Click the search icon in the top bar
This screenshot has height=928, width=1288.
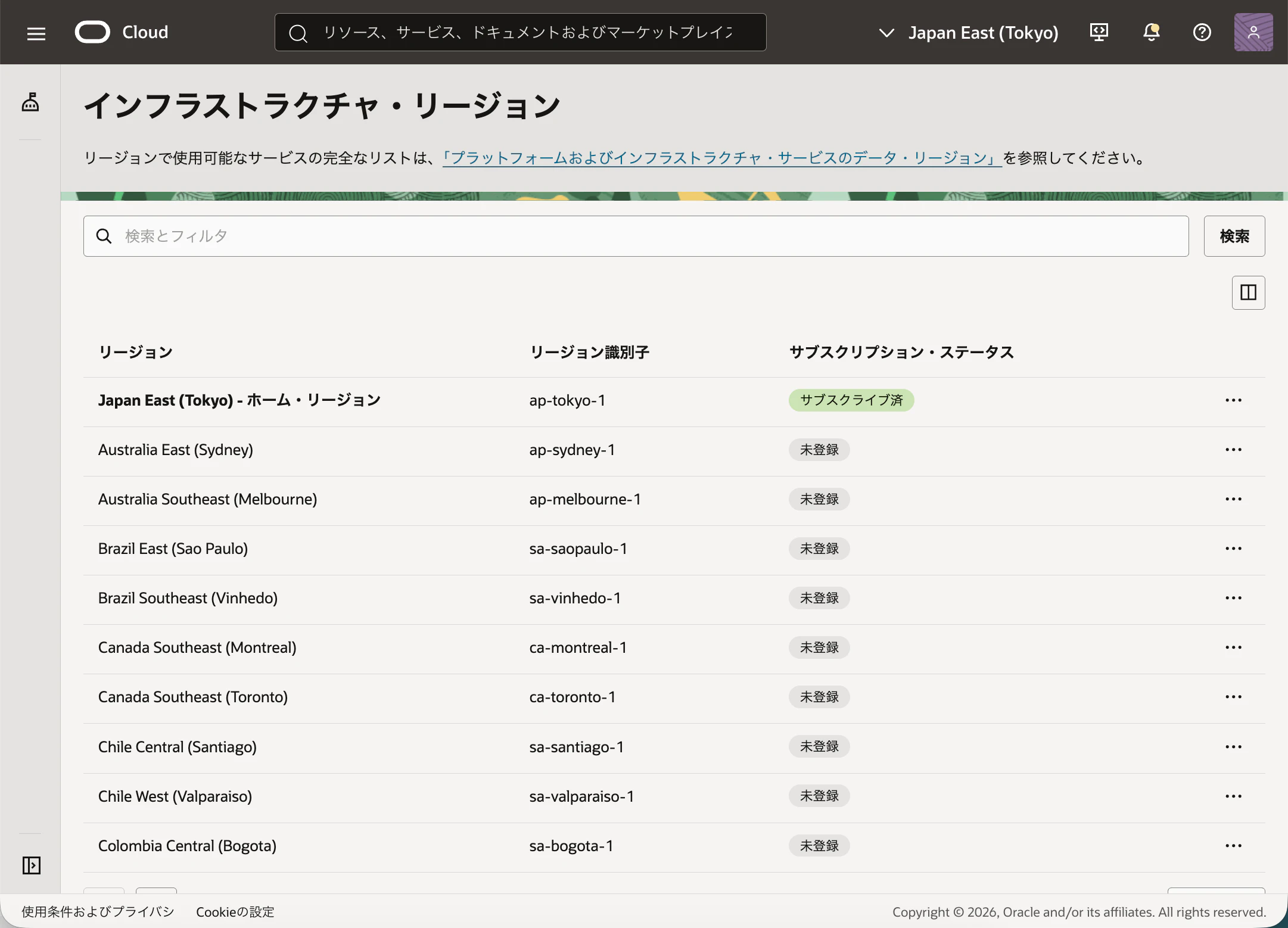[298, 33]
